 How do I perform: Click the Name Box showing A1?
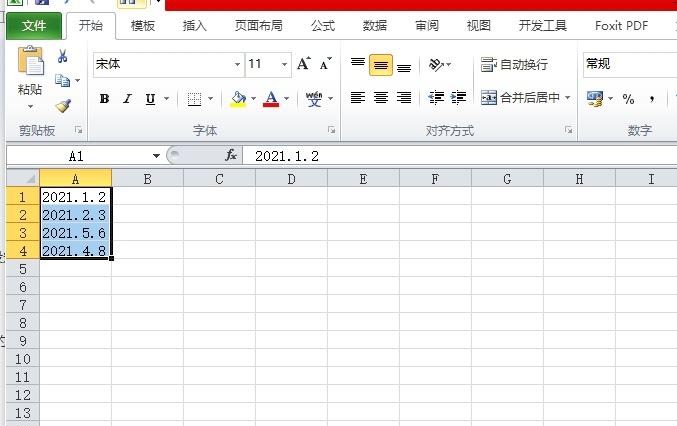click(76, 156)
